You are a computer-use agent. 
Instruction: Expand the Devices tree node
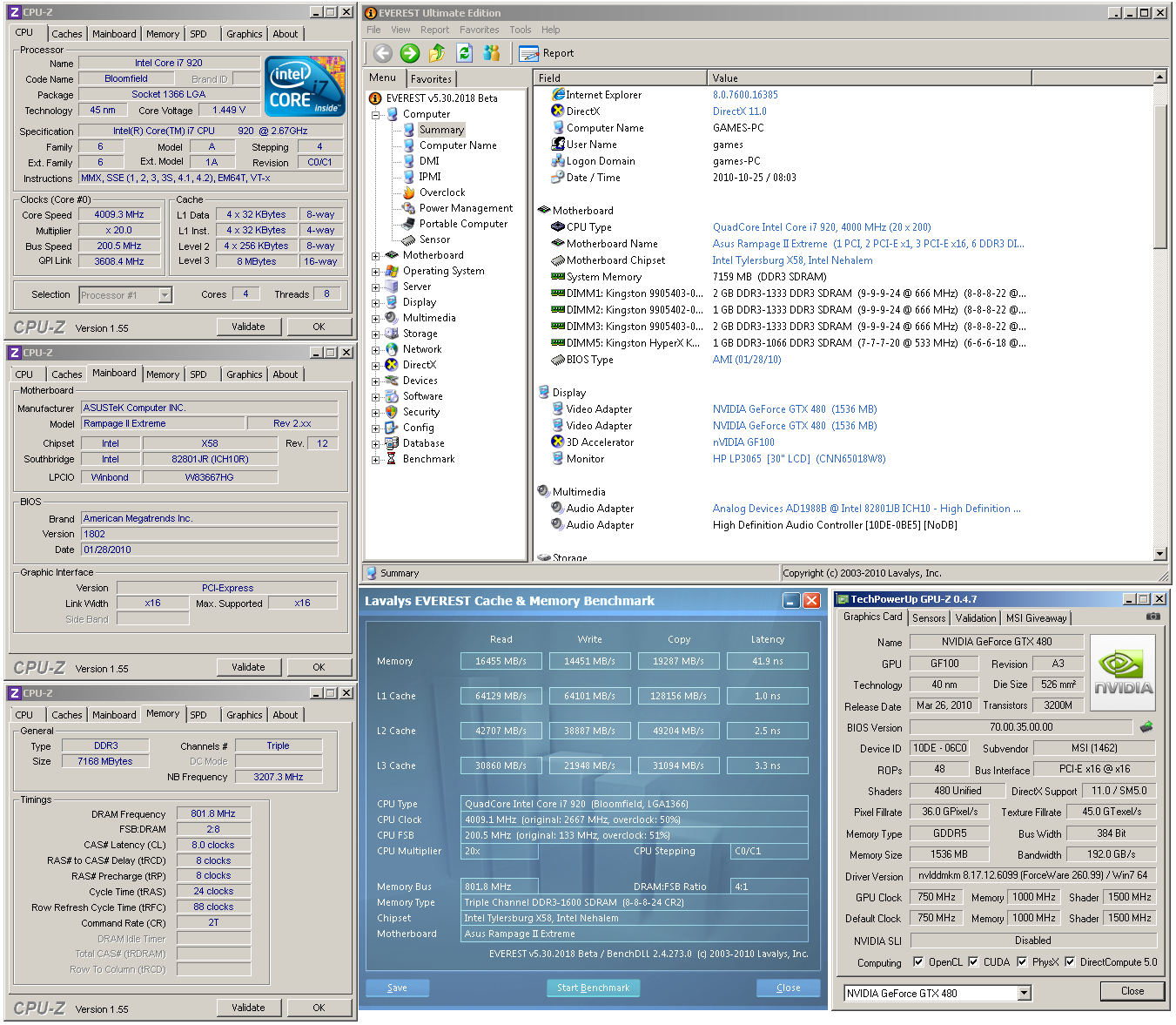(375, 381)
